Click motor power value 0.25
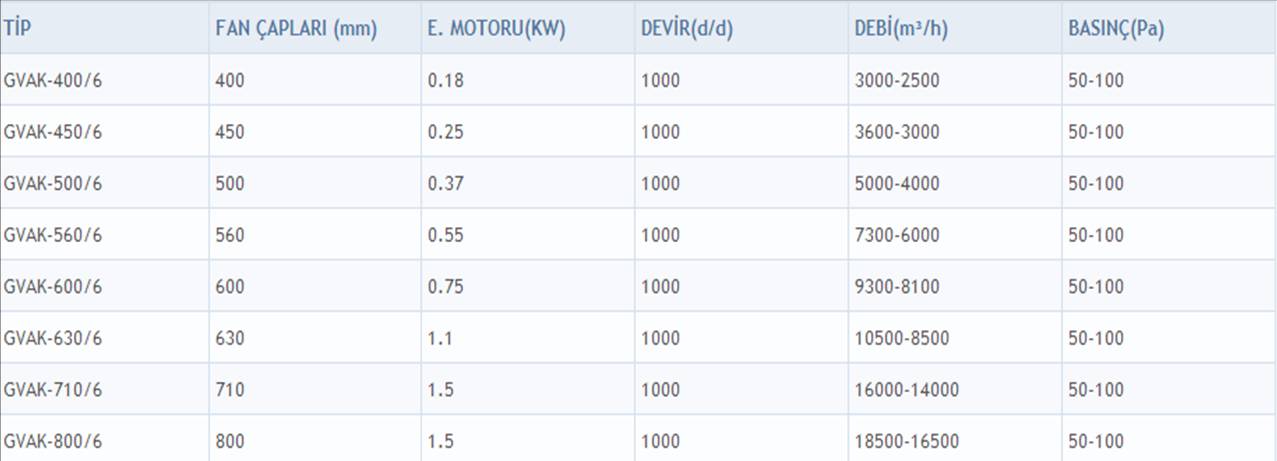Image resolution: width=1277 pixels, height=461 pixels. coord(444,132)
